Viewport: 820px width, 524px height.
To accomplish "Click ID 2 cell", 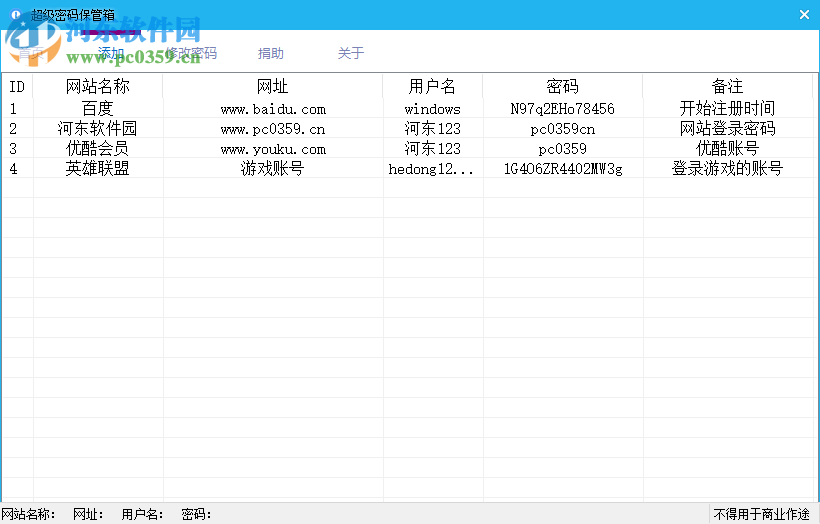I will 14,129.
